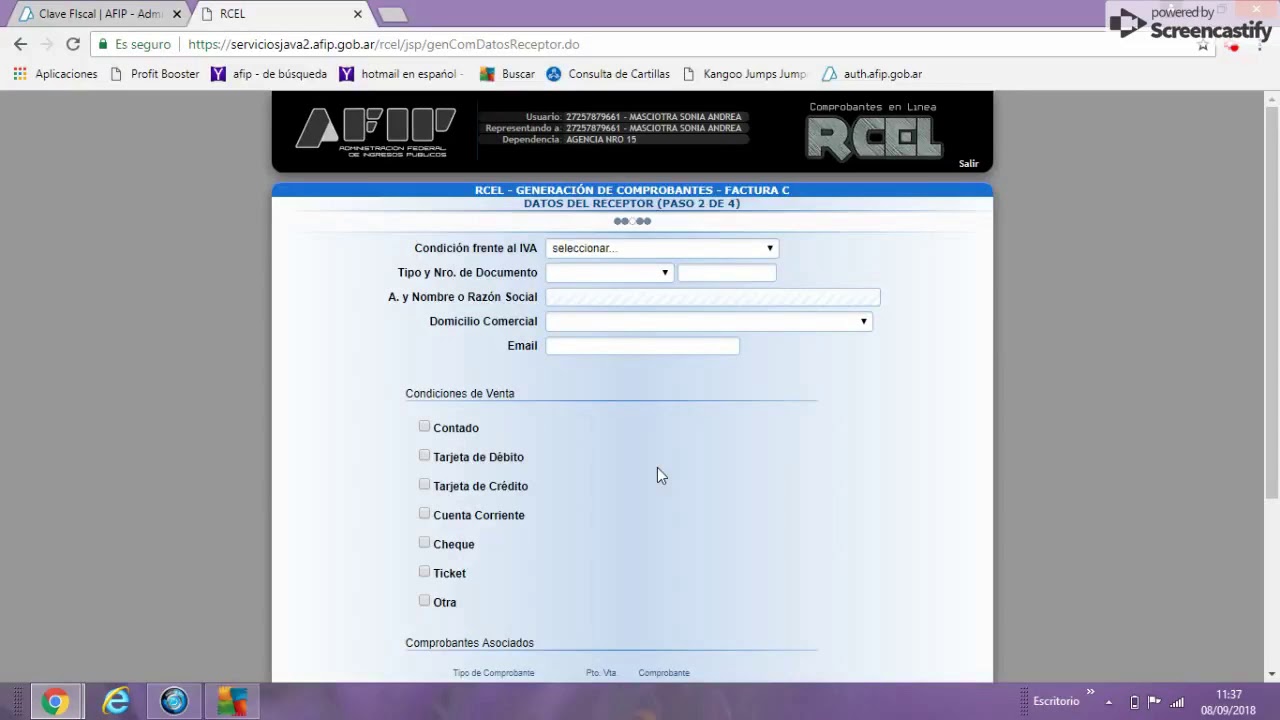Close the RCEL tab
The height and width of the screenshot is (720, 1280).
click(358, 14)
